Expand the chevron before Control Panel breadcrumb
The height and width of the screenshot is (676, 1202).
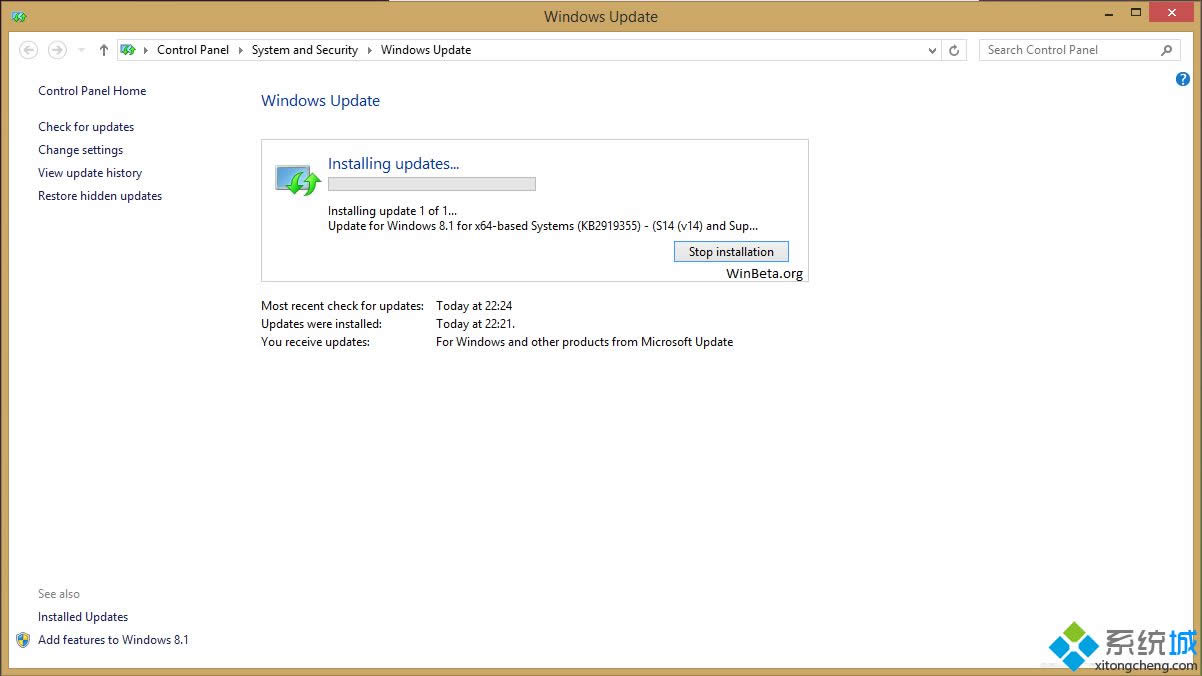tap(146, 50)
